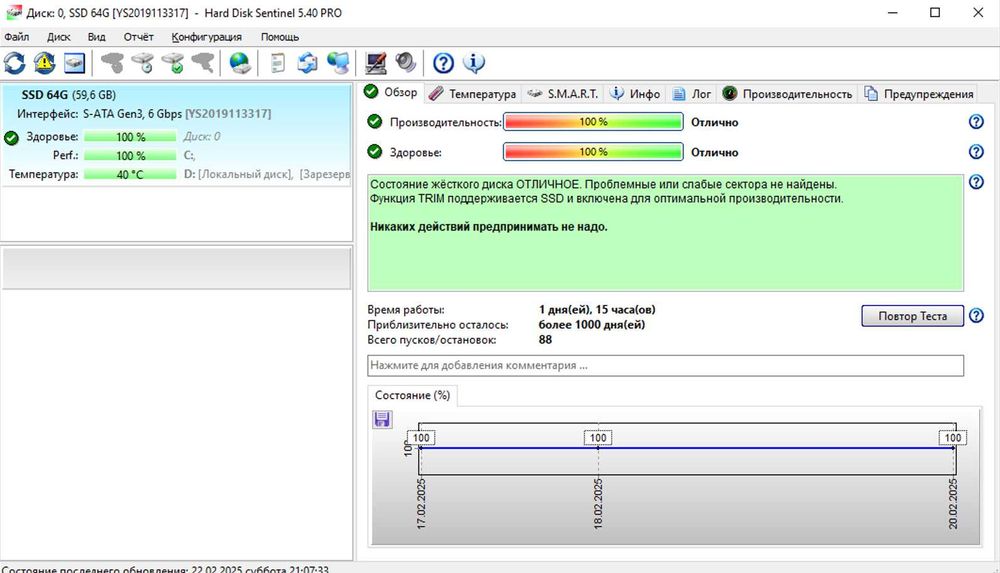Viewport: 1000px width, 573px height.
Task: Click the Perf. 100 % bar in disk list
Action: (130, 156)
